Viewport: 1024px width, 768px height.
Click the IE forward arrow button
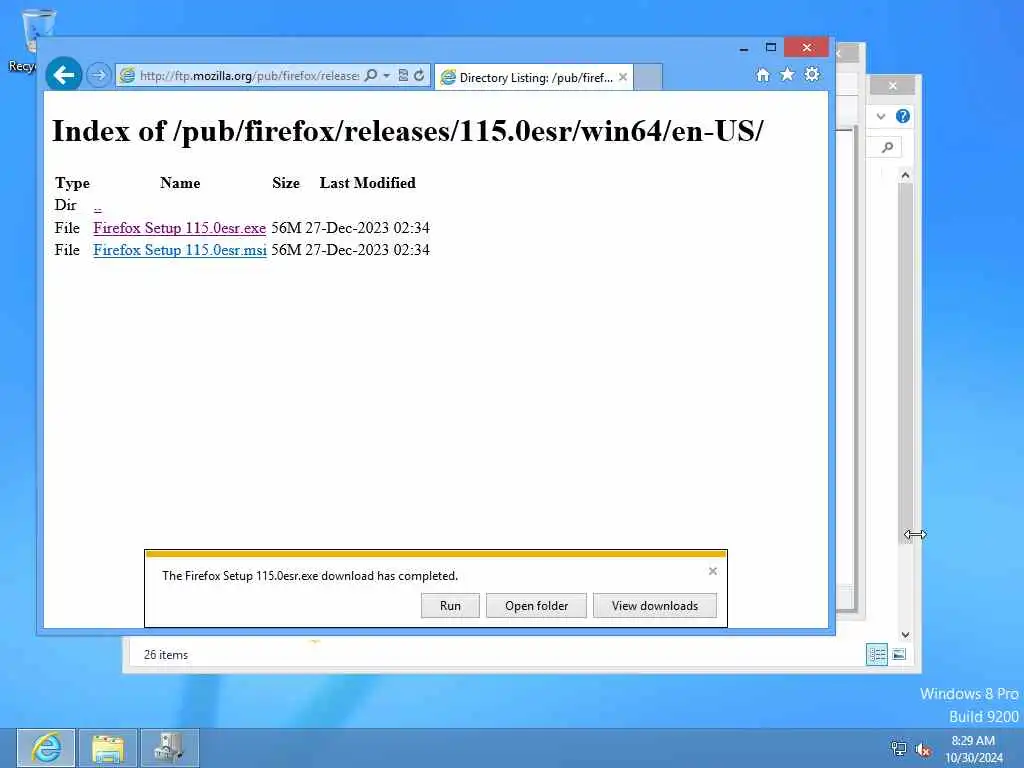[x=99, y=75]
